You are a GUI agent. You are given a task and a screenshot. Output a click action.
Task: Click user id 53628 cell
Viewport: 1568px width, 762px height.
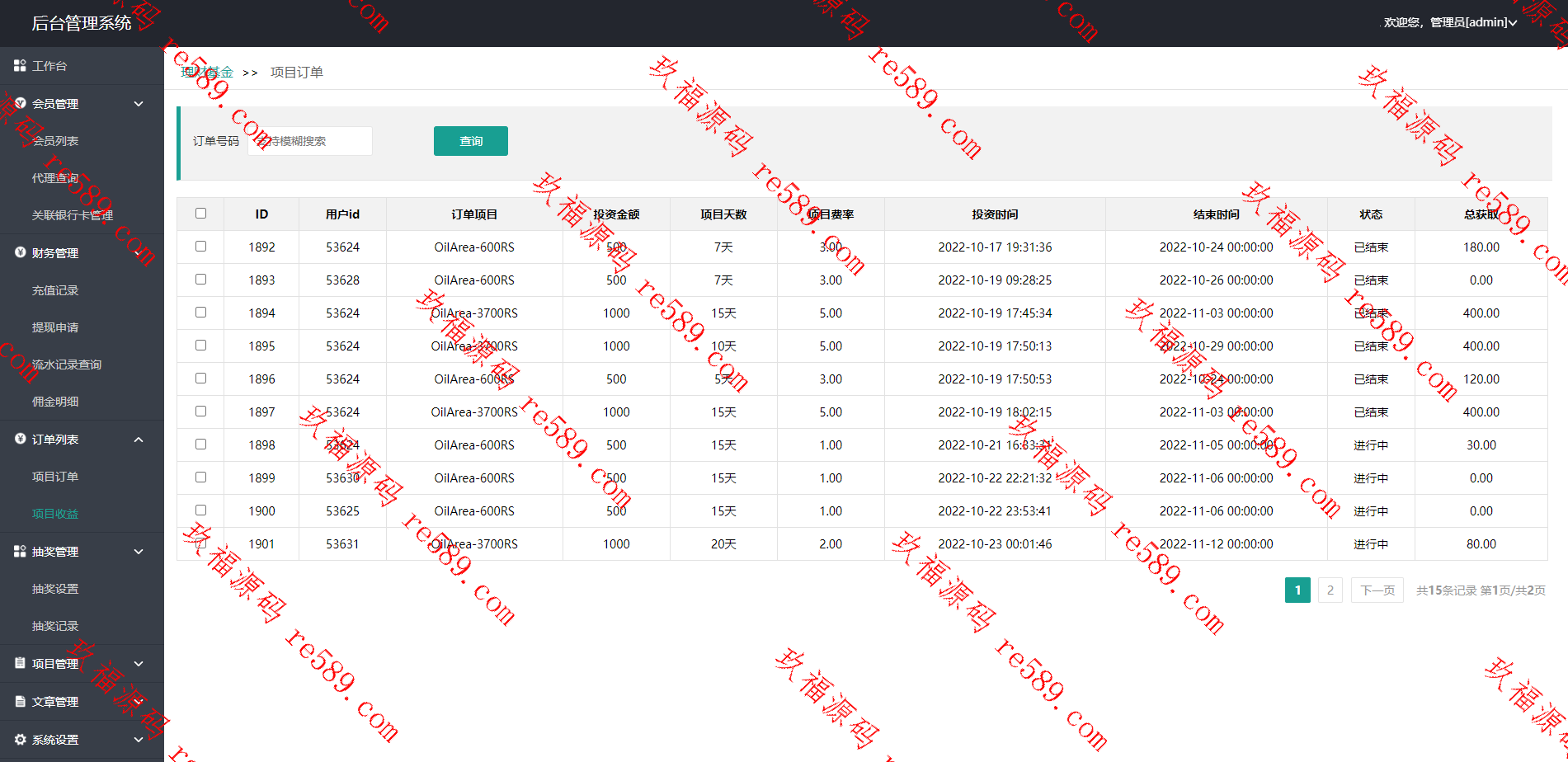pos(342,280)
